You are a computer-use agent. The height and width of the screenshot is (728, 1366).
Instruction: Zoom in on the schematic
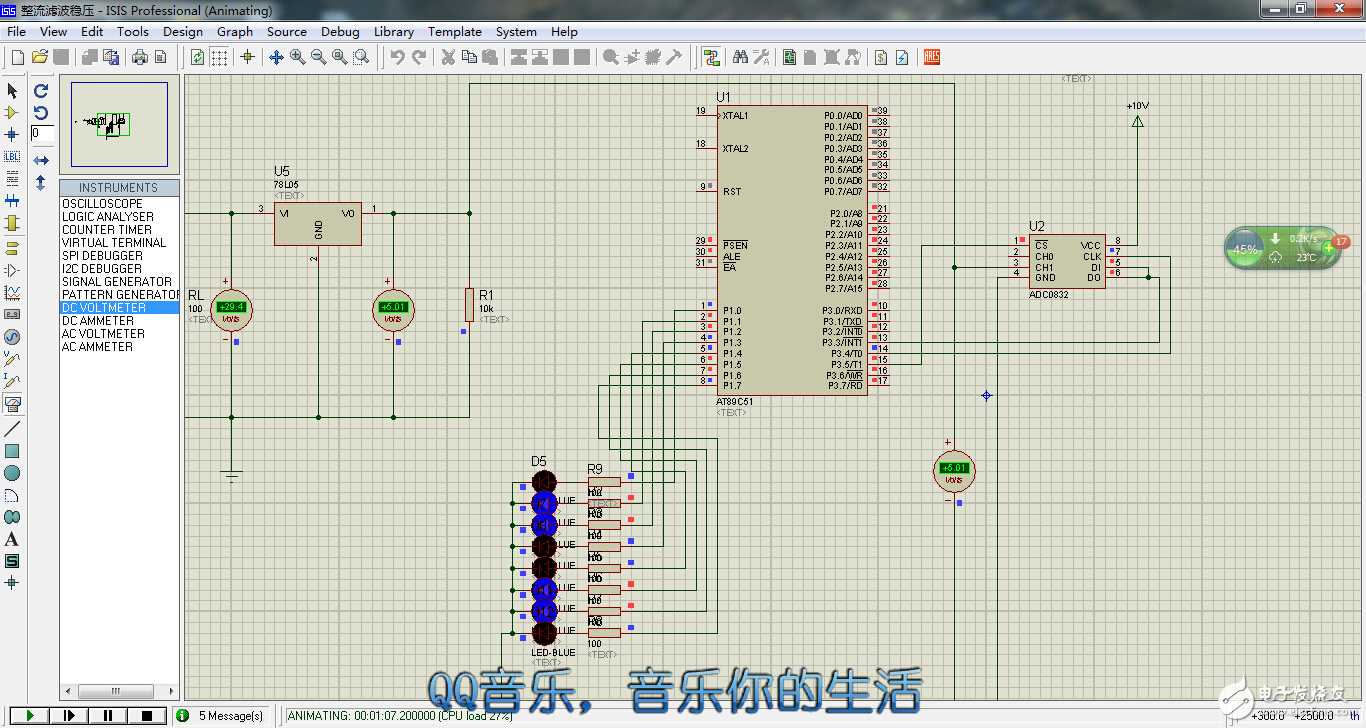pyautogui.click(x=298, y=57)
